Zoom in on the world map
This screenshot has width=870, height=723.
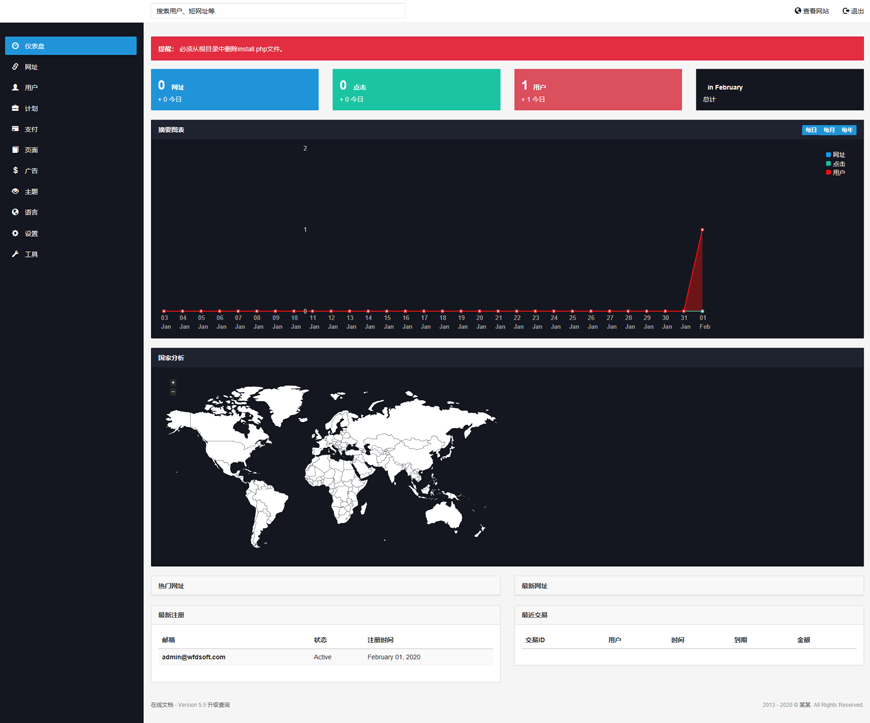(x=173, y=382)
